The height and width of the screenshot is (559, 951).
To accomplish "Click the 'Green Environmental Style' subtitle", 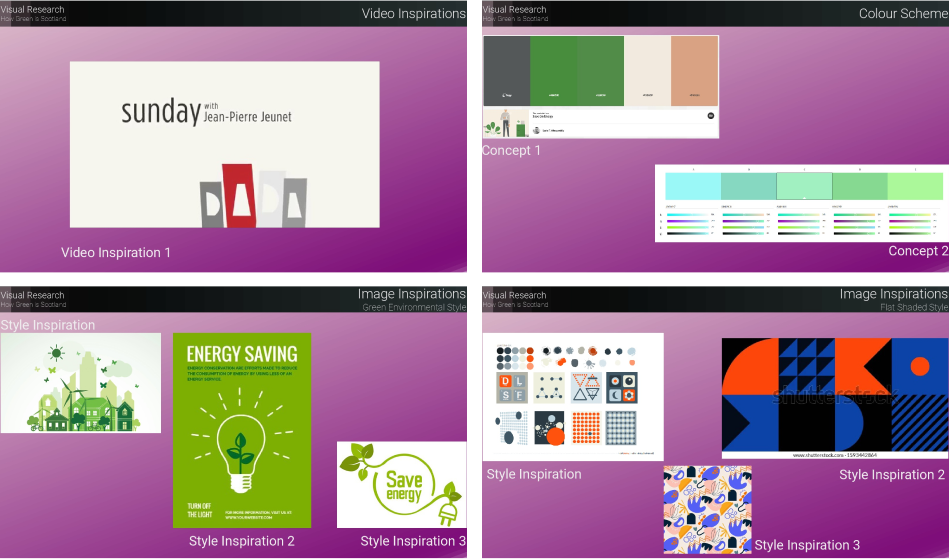I will click(x=414, y=307).
